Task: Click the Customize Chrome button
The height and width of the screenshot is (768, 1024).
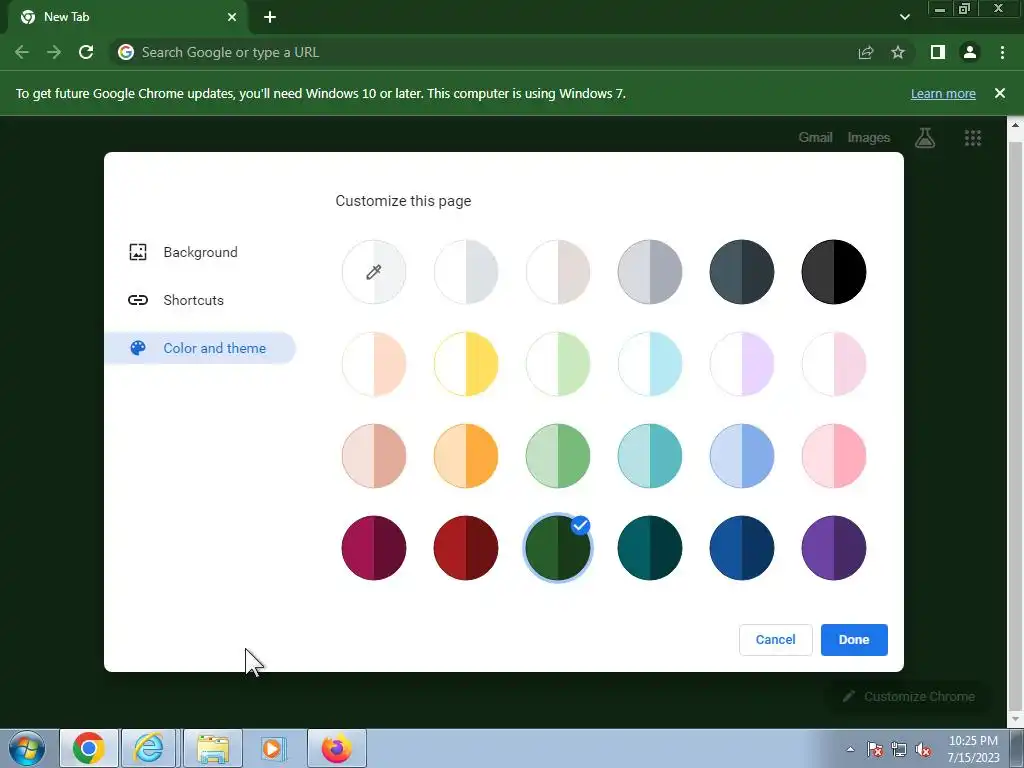Action: point(908,697)
